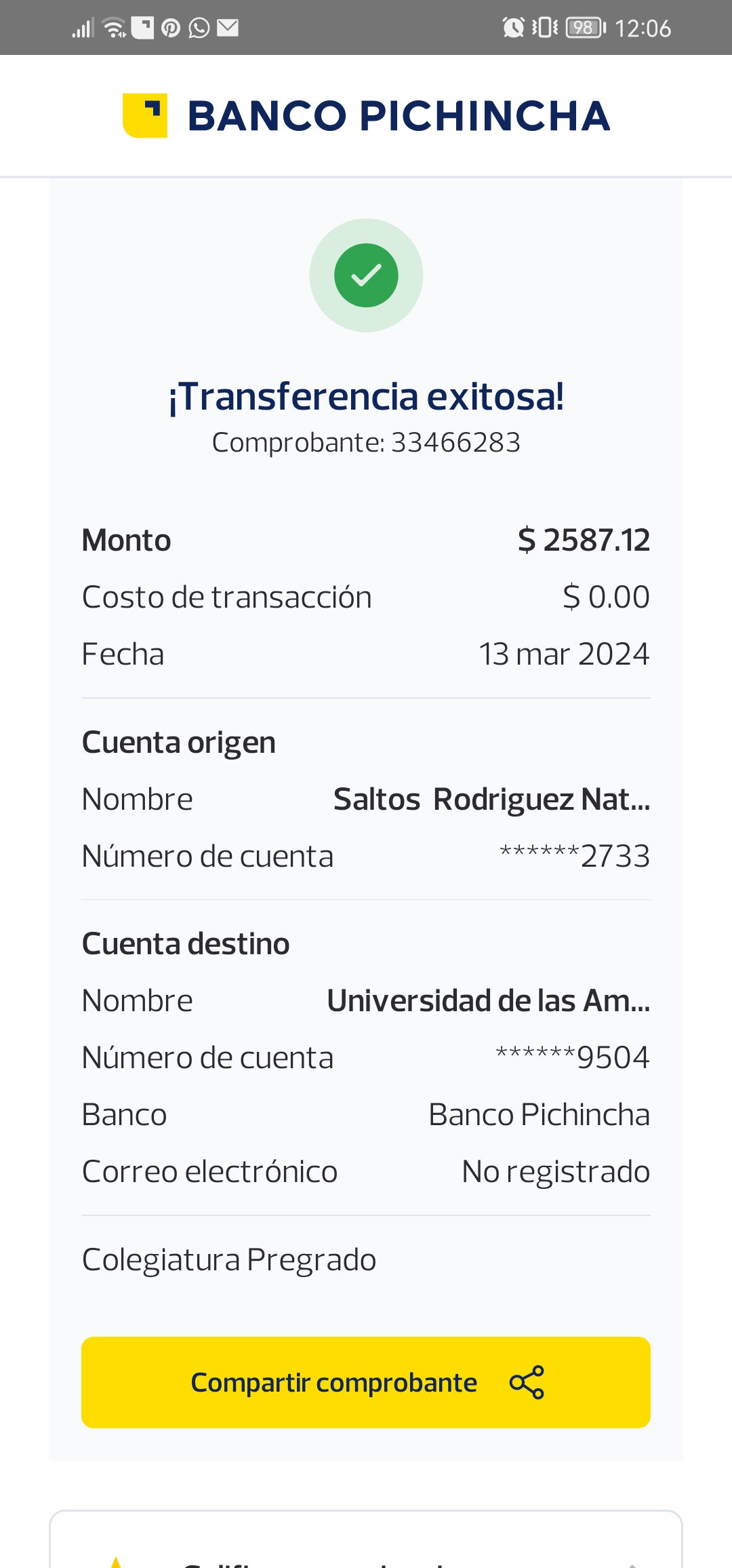
Task: Tap the WhatsApp notification icon in status bar
Action: pos(199,28)
